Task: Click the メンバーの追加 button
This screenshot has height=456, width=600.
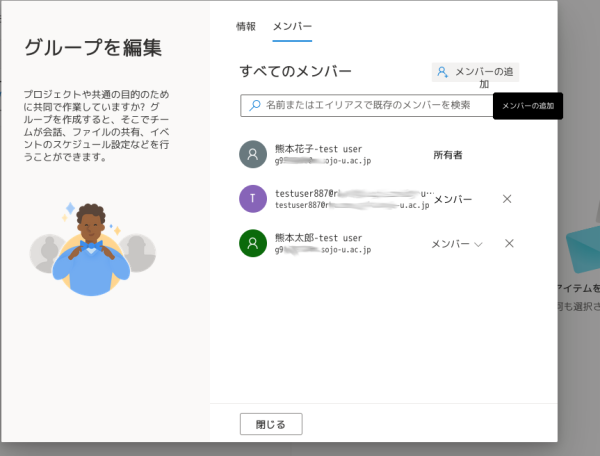Action: pos(483,73)
